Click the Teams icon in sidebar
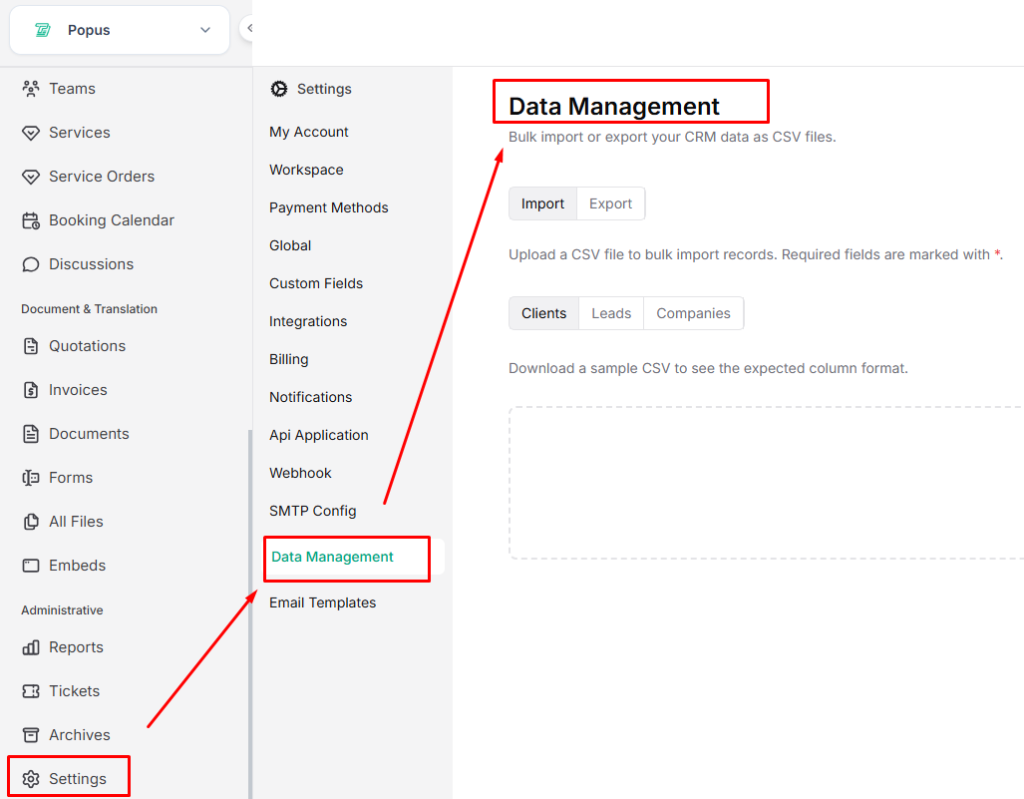The height and width of the screenshot is (799, 1024). point(30,89)
